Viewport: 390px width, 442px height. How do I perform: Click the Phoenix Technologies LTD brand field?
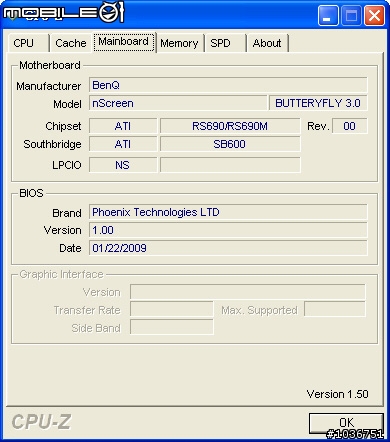coord(228,212)
